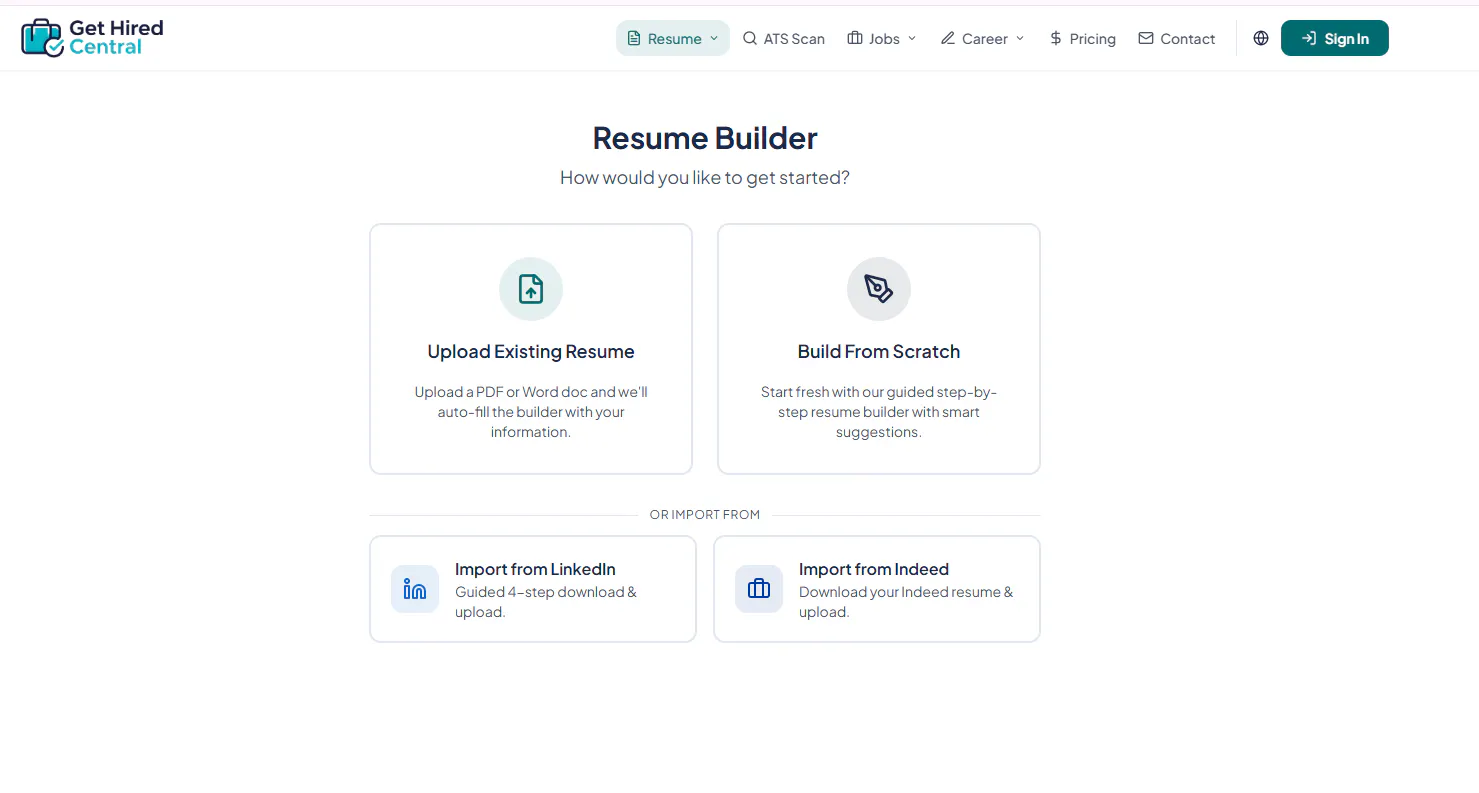Click the LinkedIn logo icon
The width and height of the screenshot is (1479, 793).
pos(415,589)
